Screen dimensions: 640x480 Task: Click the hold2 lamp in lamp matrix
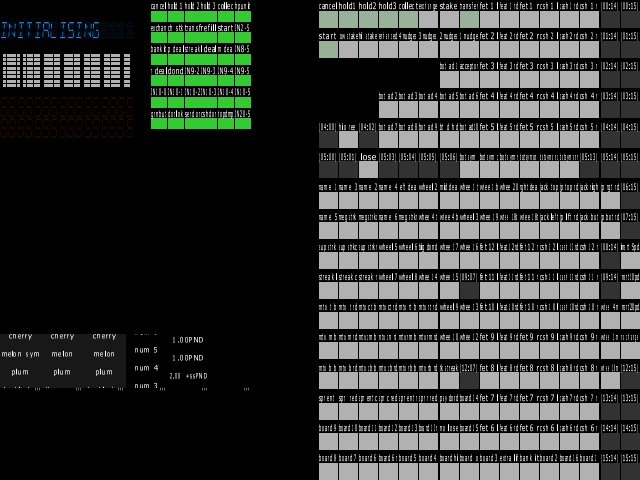click(x=368, y=20)
